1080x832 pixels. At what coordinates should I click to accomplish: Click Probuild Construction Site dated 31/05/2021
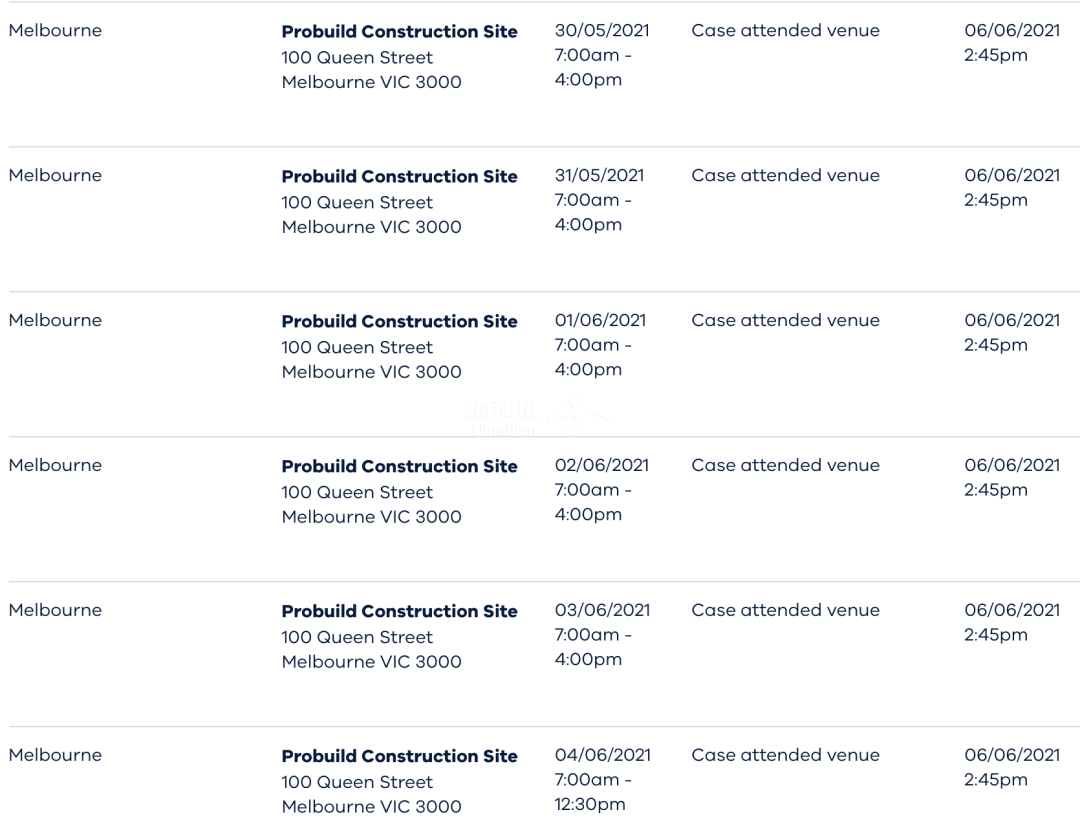click(x=399, y=176)
